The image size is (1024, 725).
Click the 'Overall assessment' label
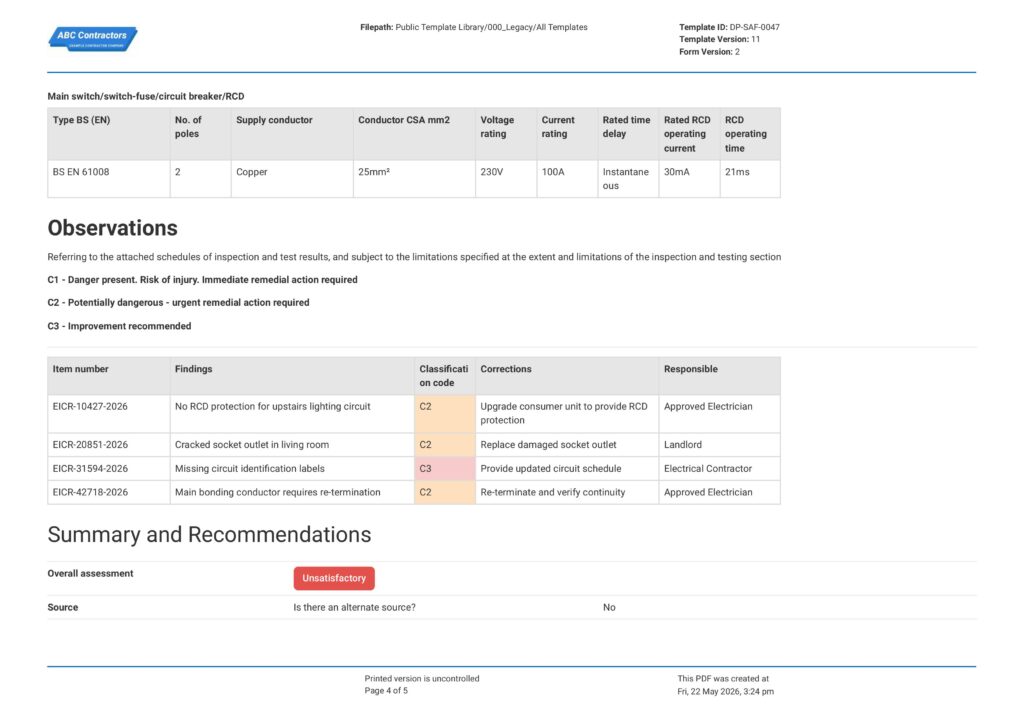pyautogui.click(x=90, y=573)
